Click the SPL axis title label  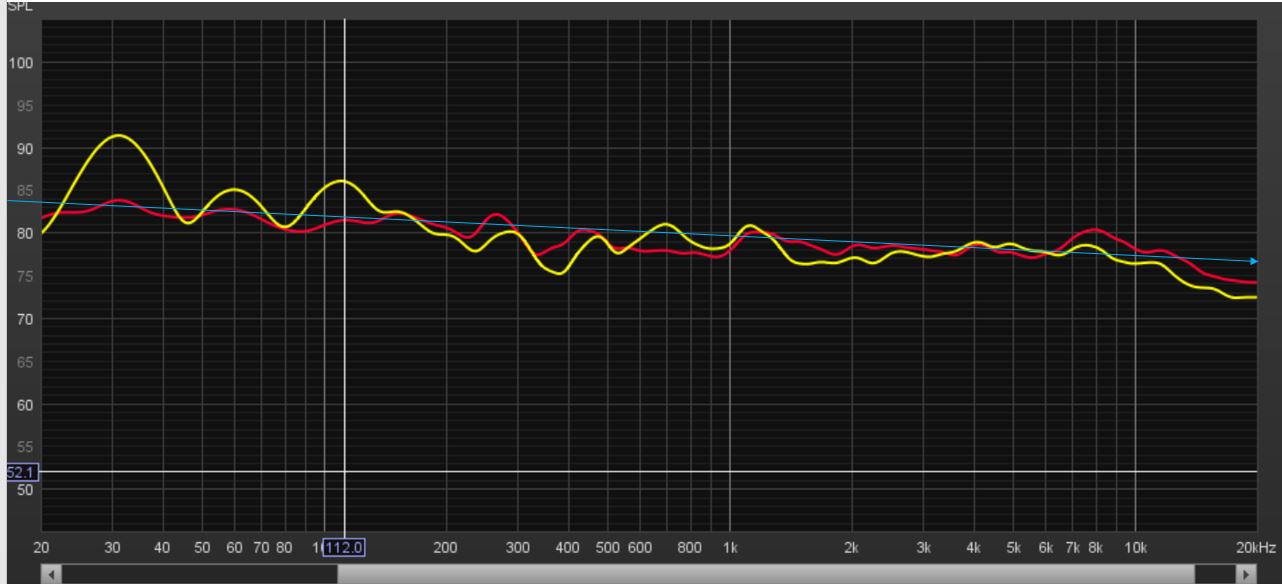[x=18, y=4]
